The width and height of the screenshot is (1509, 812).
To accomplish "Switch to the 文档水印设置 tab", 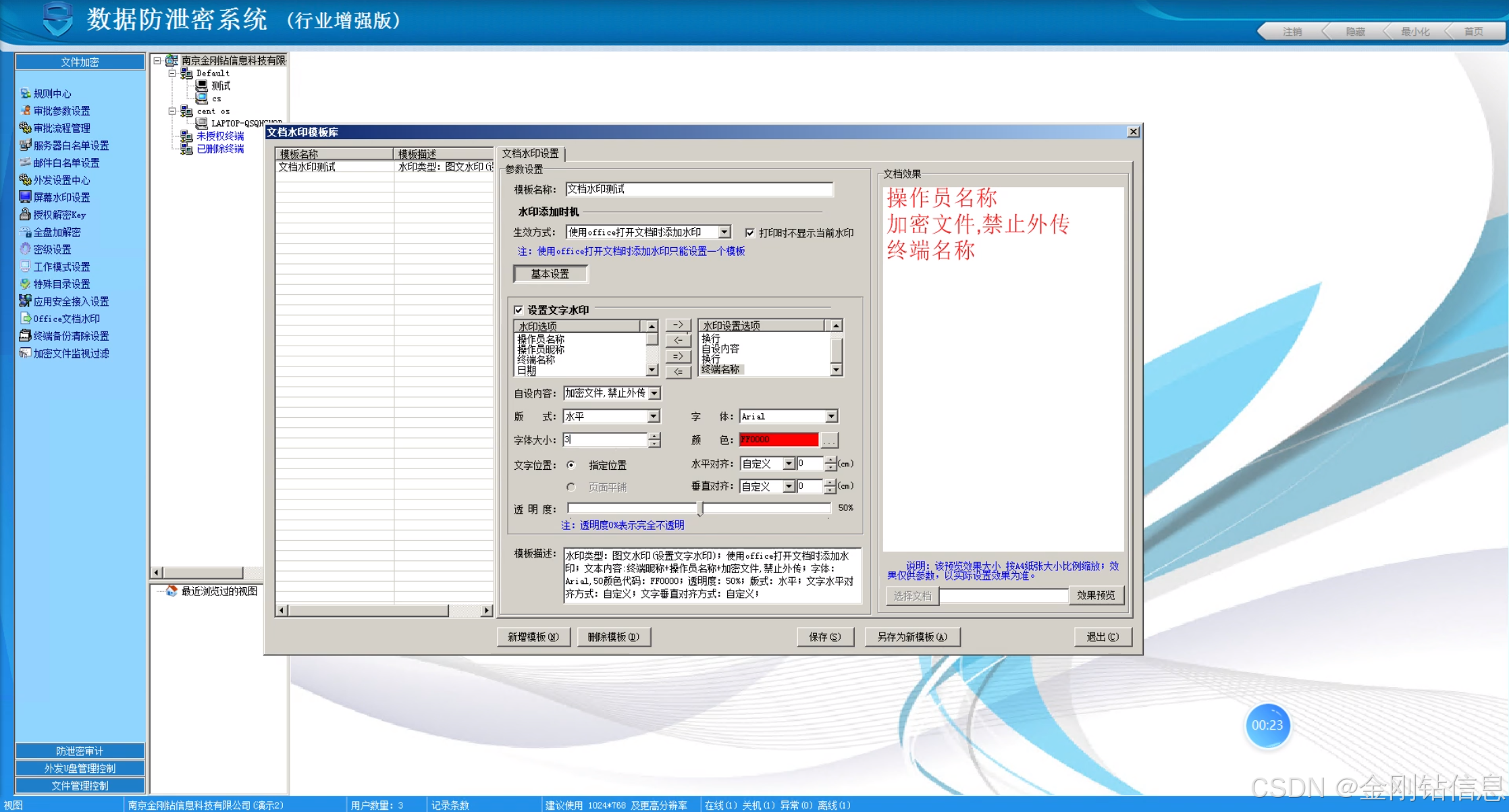I will click(530, 154).
